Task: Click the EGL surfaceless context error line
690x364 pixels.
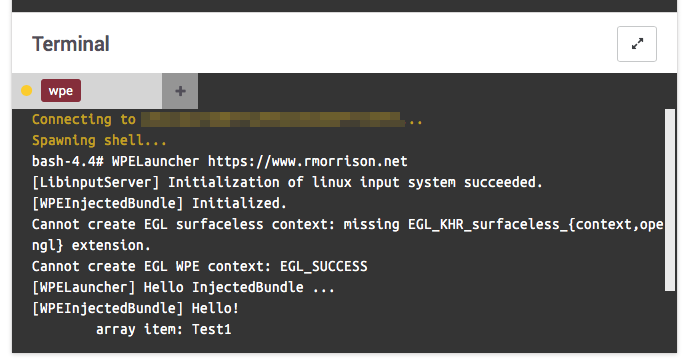Action: click(347, 235)
